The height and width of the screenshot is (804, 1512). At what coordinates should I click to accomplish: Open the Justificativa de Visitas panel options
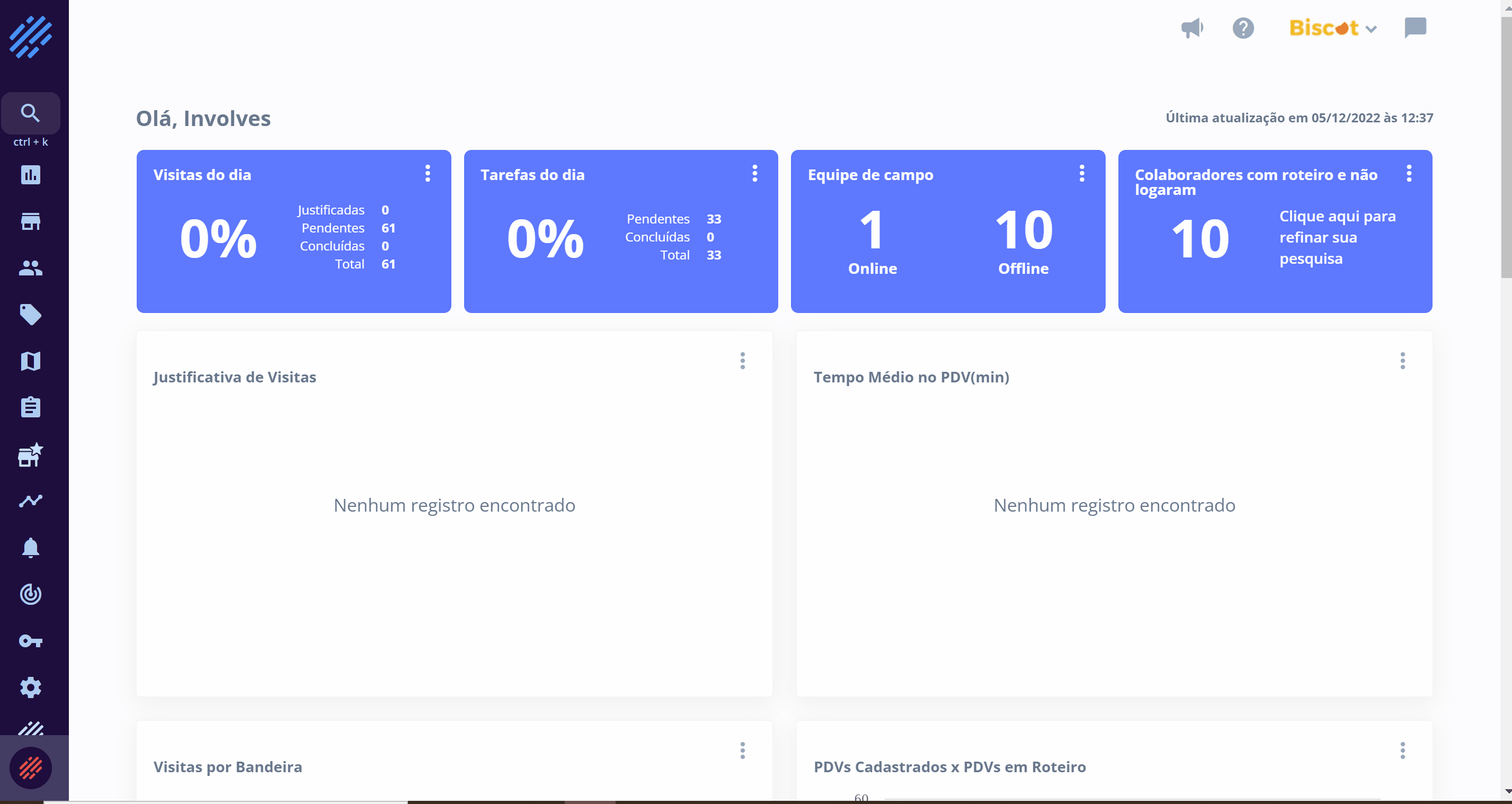pyautogui.click(x=743, y=361)
